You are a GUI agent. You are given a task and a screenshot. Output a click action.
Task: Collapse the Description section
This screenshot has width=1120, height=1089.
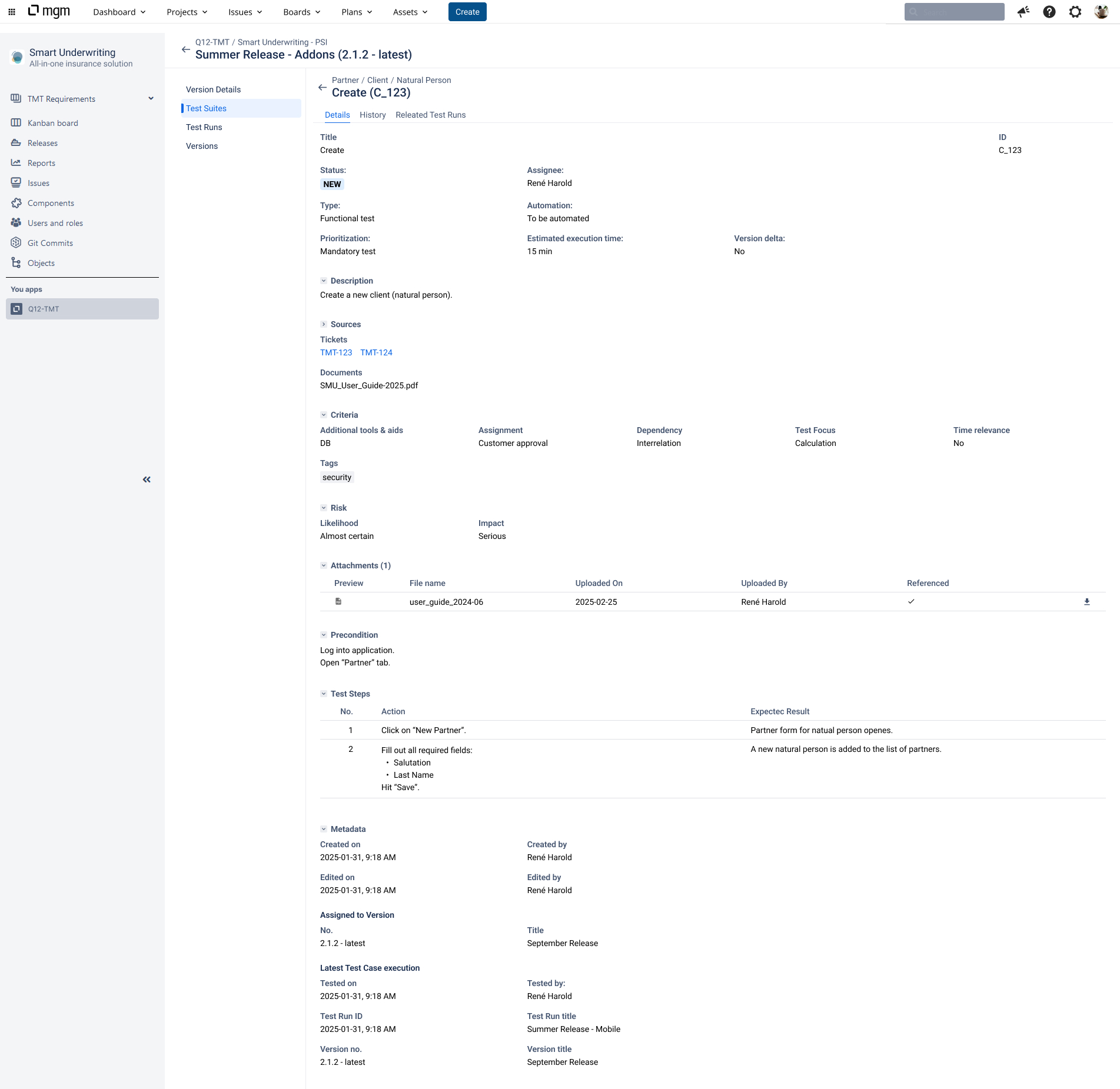(x=324, y=281)
